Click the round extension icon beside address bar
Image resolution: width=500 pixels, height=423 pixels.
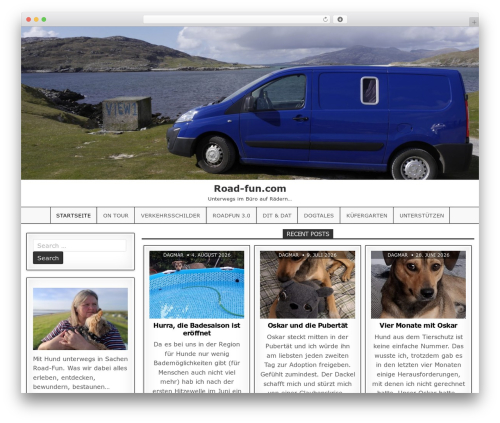(x=340, y=19)
